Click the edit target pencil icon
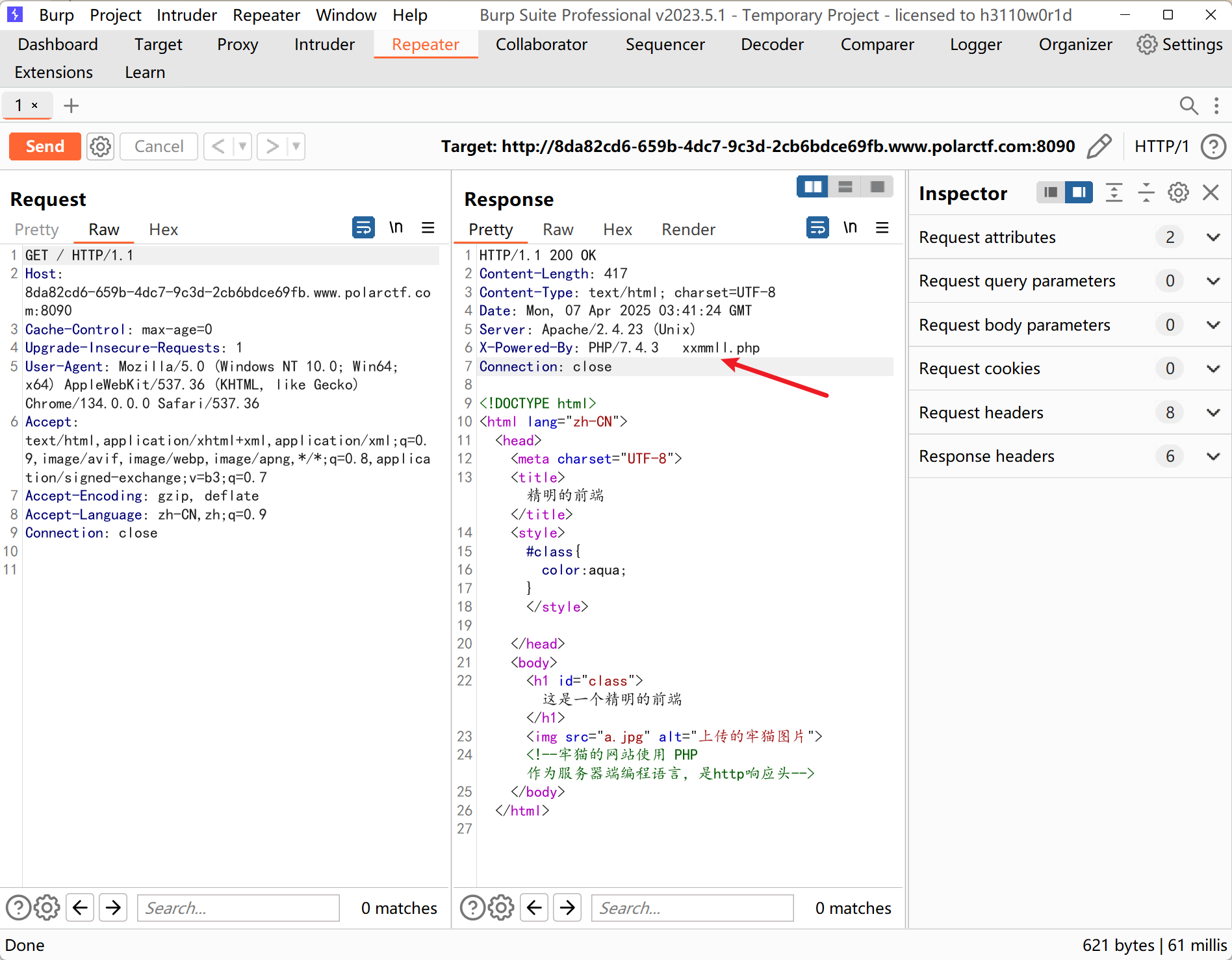Image resolution: width=1232 pixels, height=960 pixels. pyautogui.click(x=1099, y=146)
